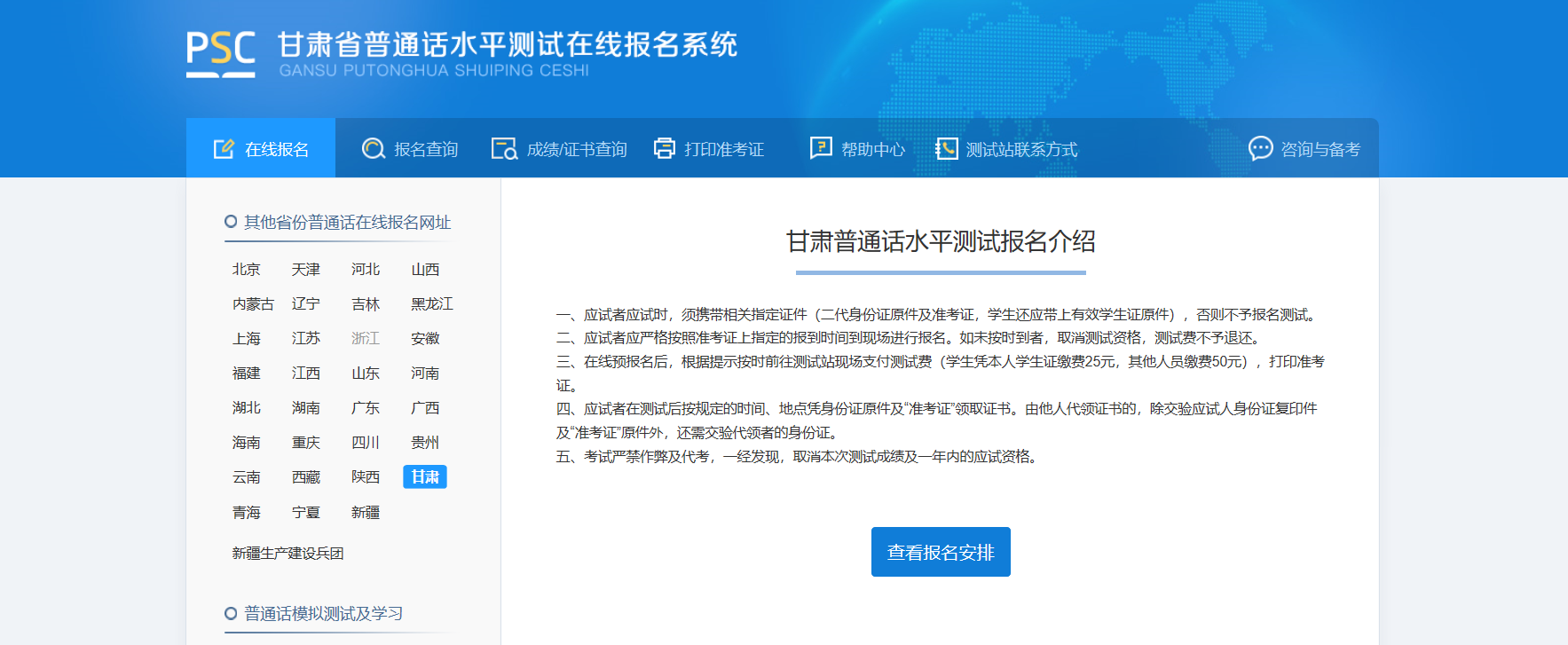This screenshot has width=1568, height=645.
Task: Select the 云南 province link
Action: point(247,476)
